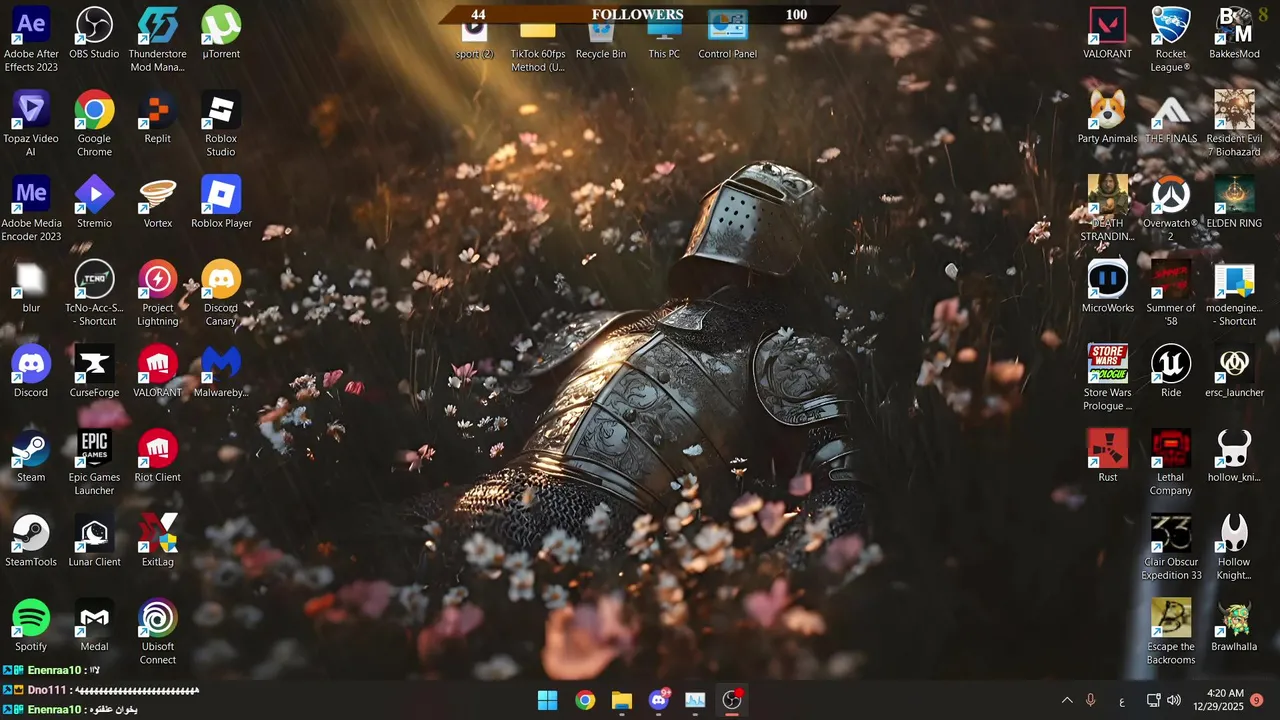The height and width of the screenshot is (720, 1280).
Task: Select the MicroWorks desktop icon
Action: point(1107,287)
